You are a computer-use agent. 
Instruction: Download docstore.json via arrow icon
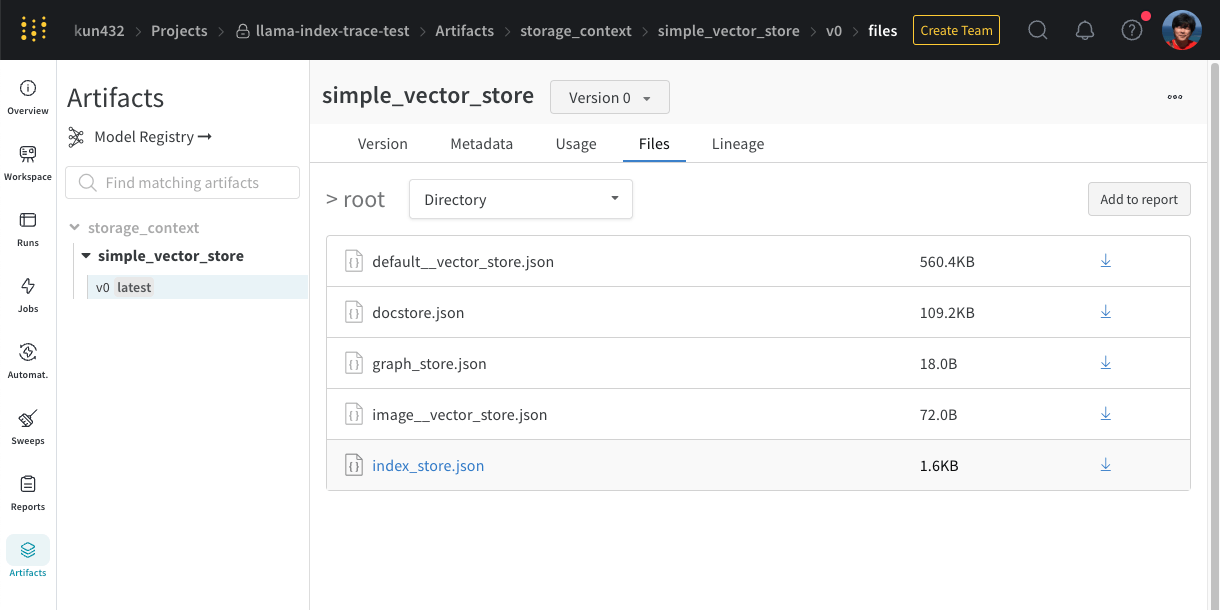[x=1106, y=312]
